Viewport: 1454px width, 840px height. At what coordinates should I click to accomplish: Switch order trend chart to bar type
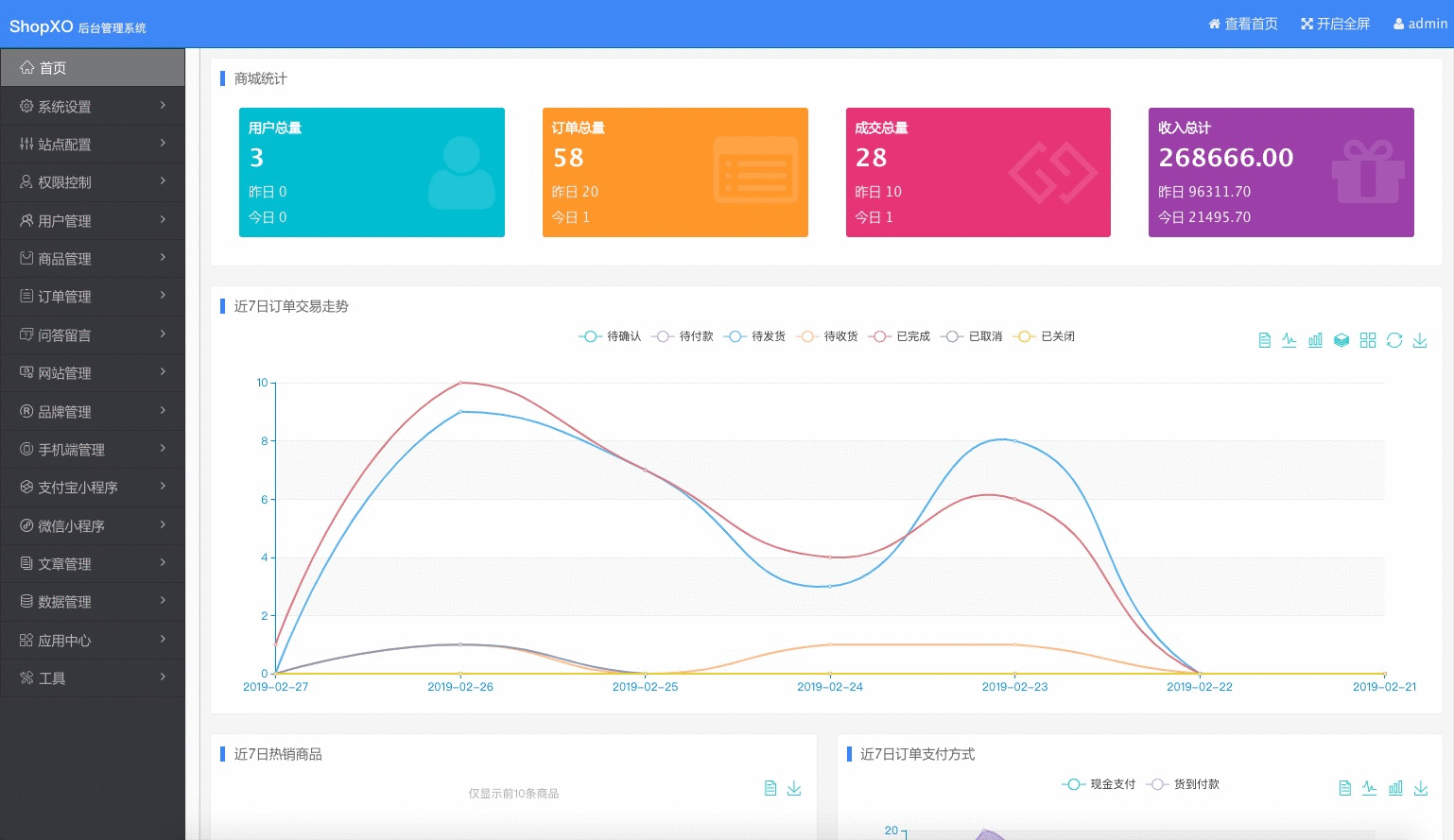point(1315,340)
